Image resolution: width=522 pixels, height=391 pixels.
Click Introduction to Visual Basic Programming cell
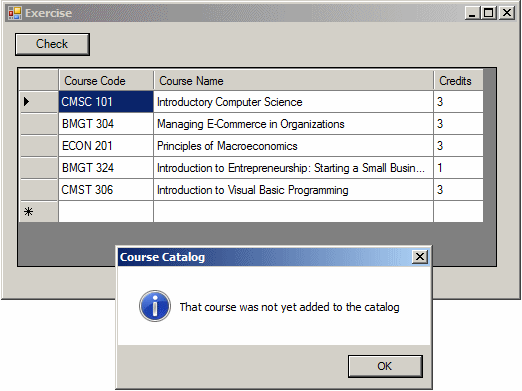293,190
